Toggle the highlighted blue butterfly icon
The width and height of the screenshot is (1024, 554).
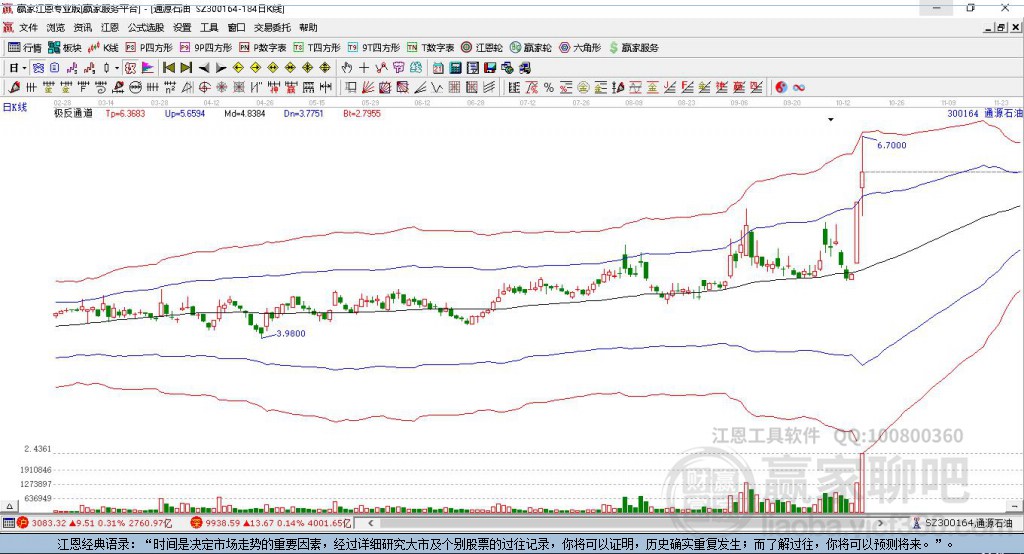(38, 68)
